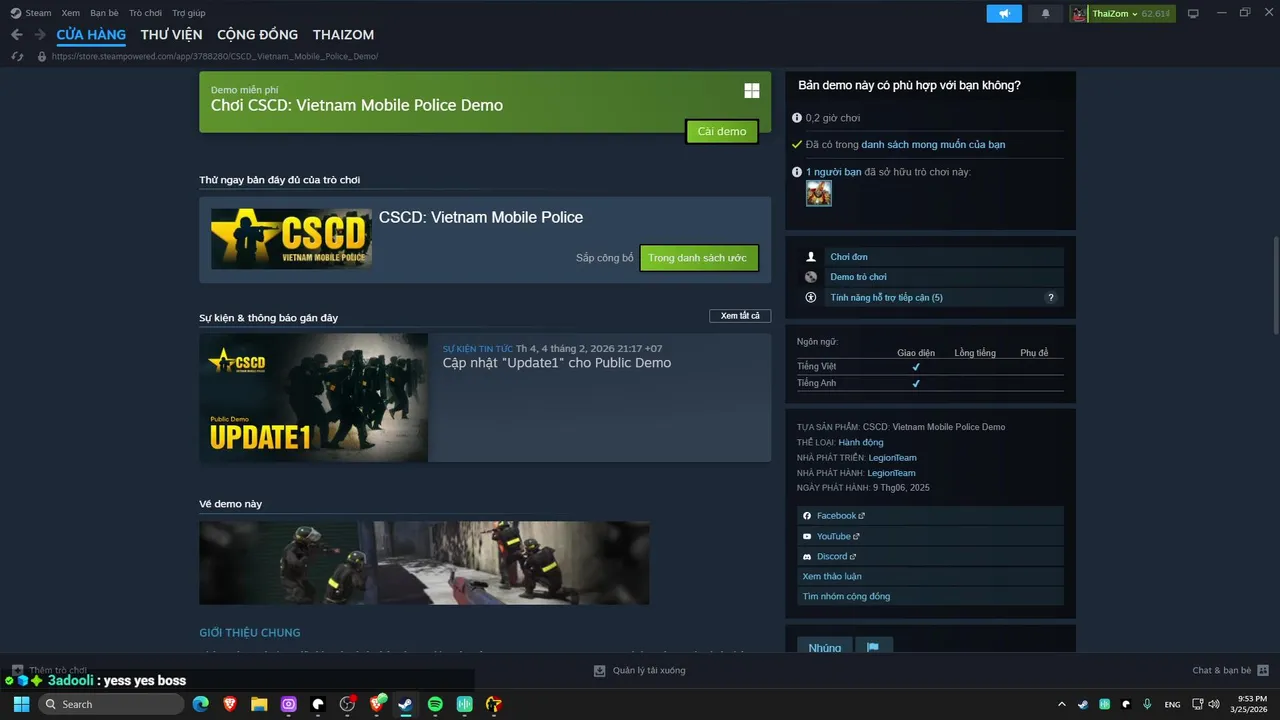Screen dimensions: 1280x720
Task: Go forward with the right navigation arrow
Action: click(x=40, y=34)
